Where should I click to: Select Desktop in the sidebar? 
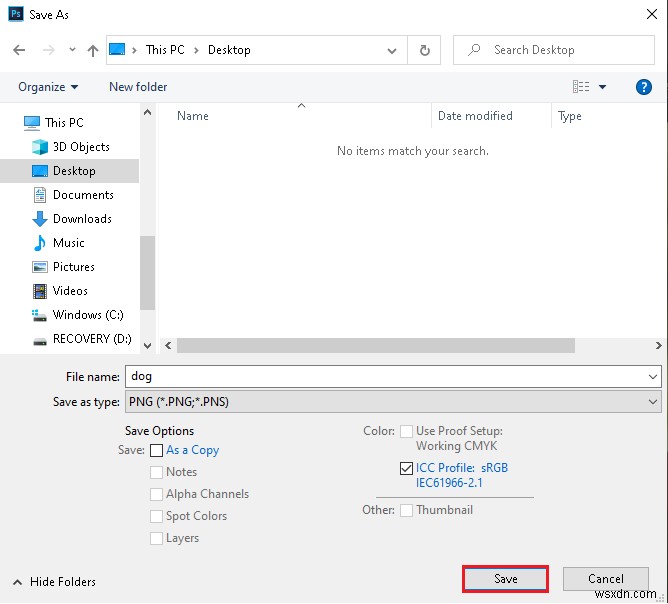pos(69,171)
